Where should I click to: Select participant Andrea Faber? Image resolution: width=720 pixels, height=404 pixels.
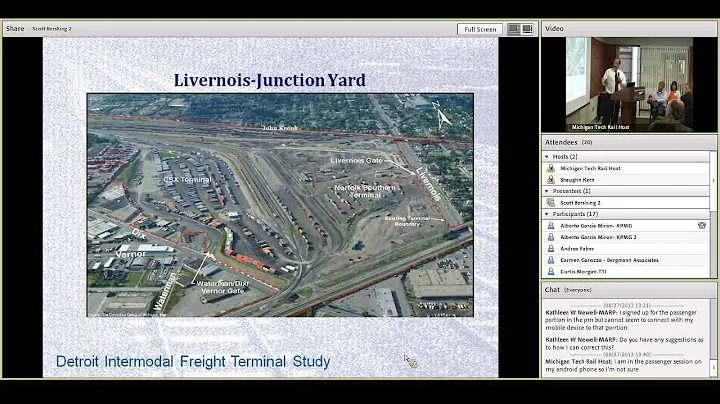[626, 248]
